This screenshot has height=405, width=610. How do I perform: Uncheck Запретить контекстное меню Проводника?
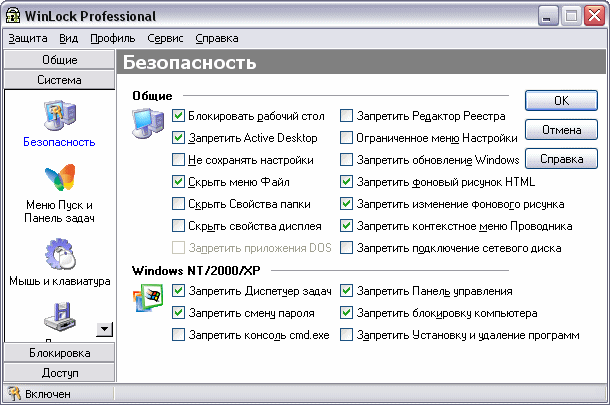pos(346,226)
